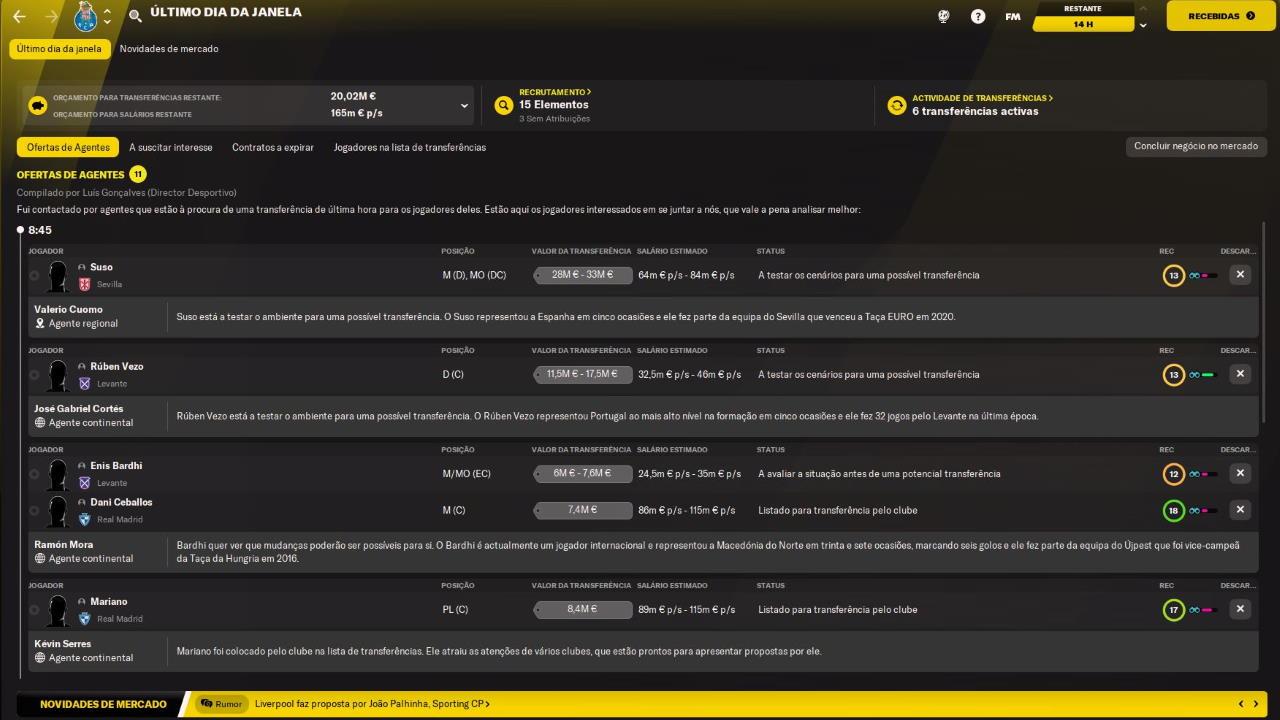Click the club switcher up-down arrows
Image resolution: width=1280 pixels, height=720 pixels.
107,16
